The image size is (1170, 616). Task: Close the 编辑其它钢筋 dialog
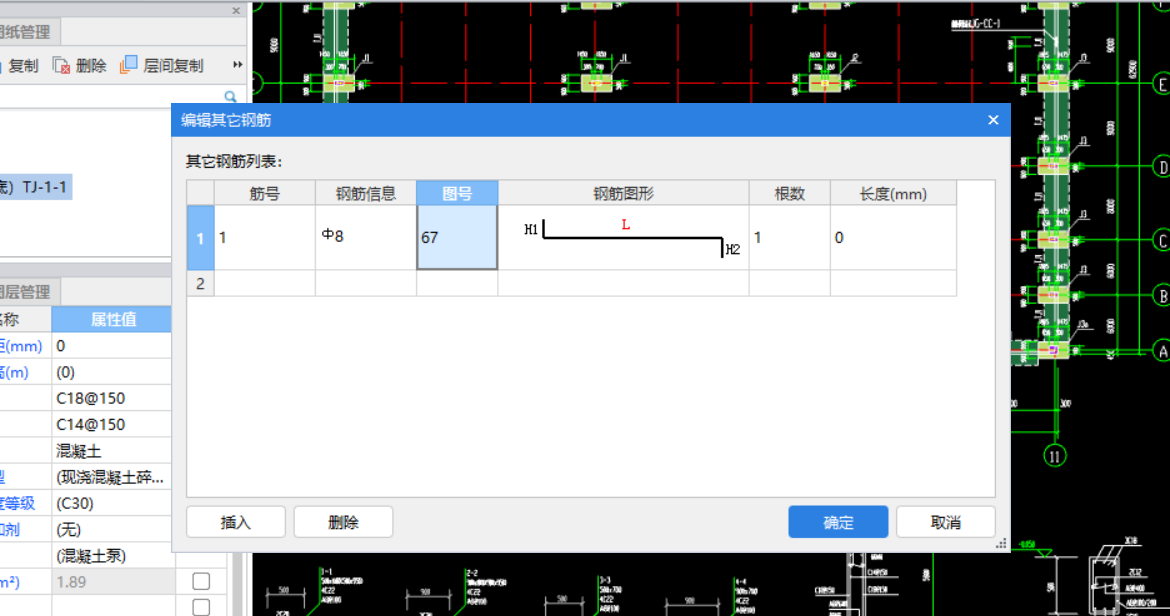[993, 120]
